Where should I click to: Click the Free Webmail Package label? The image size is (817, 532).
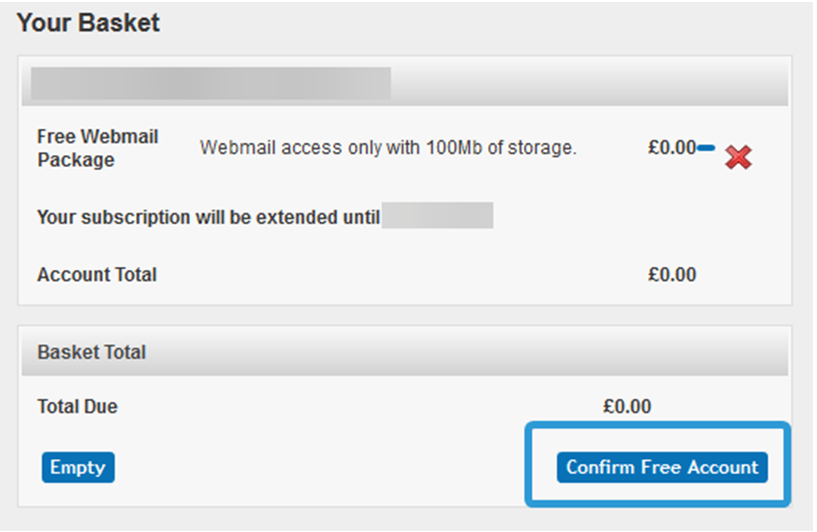point(97,148)
